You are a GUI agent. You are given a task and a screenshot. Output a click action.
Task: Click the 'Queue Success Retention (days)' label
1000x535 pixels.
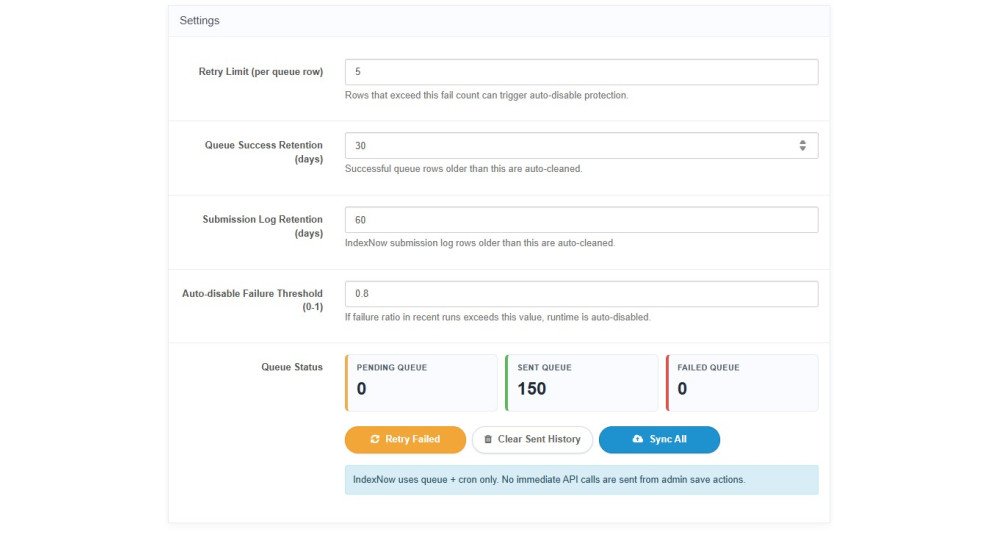pos(264,152)
